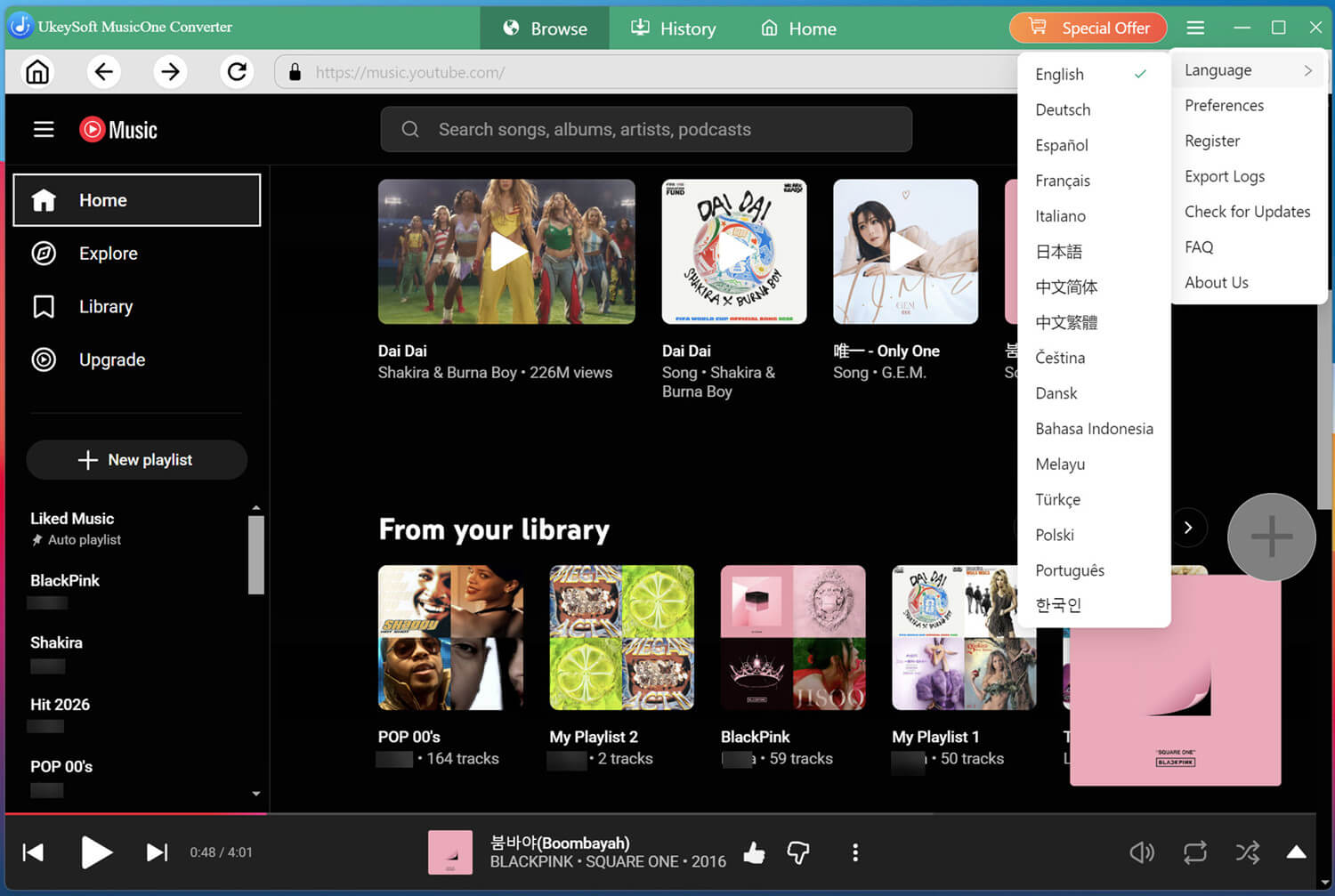Image resolution: width=1335 pixels, height=896 pixels.
Task: Create a New playlist
Action: point(136,460)
